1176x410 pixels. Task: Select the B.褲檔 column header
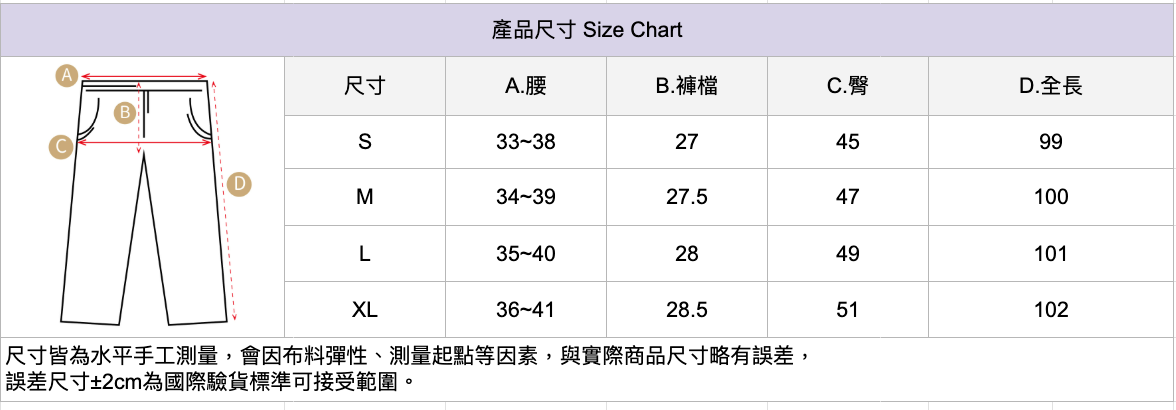pyautogui.click(x=687, y=87)
